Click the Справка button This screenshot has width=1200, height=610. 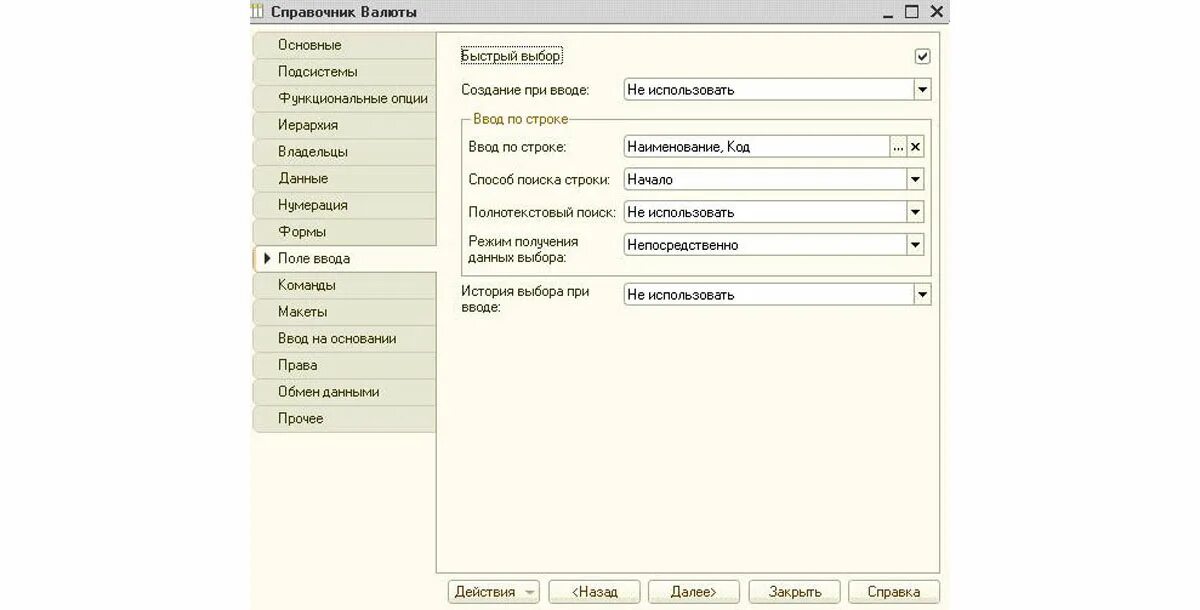point(894,592)
